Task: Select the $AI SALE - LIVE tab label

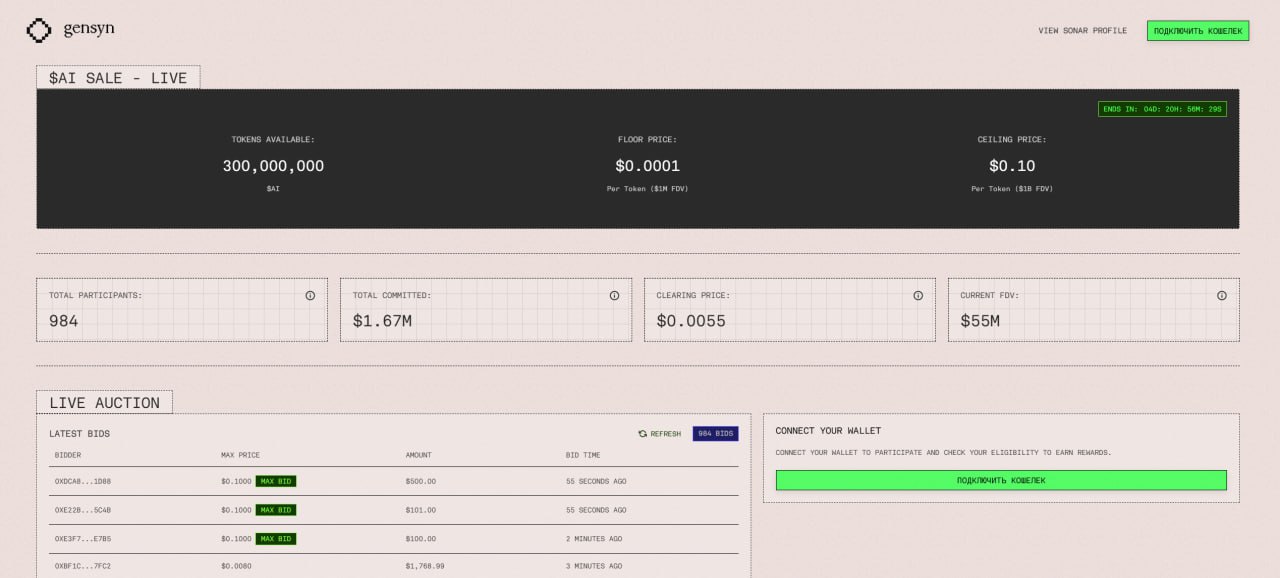Action: click(118, 78)
